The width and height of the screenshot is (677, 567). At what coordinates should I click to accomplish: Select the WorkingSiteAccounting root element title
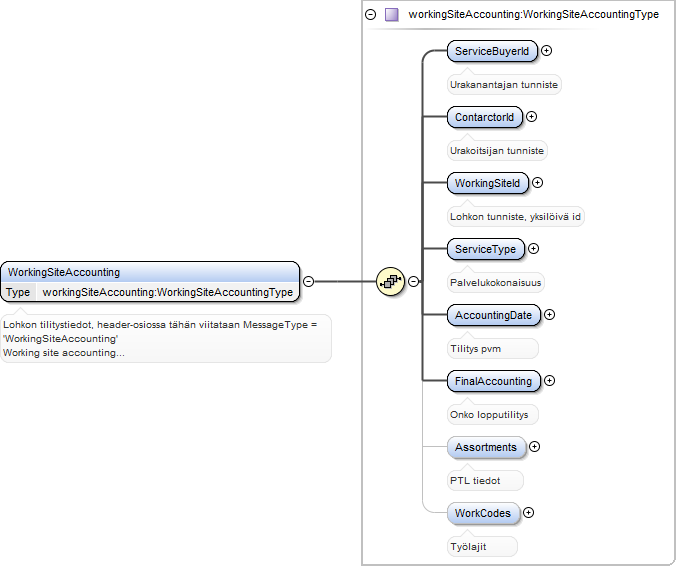(x=64, y=272)
